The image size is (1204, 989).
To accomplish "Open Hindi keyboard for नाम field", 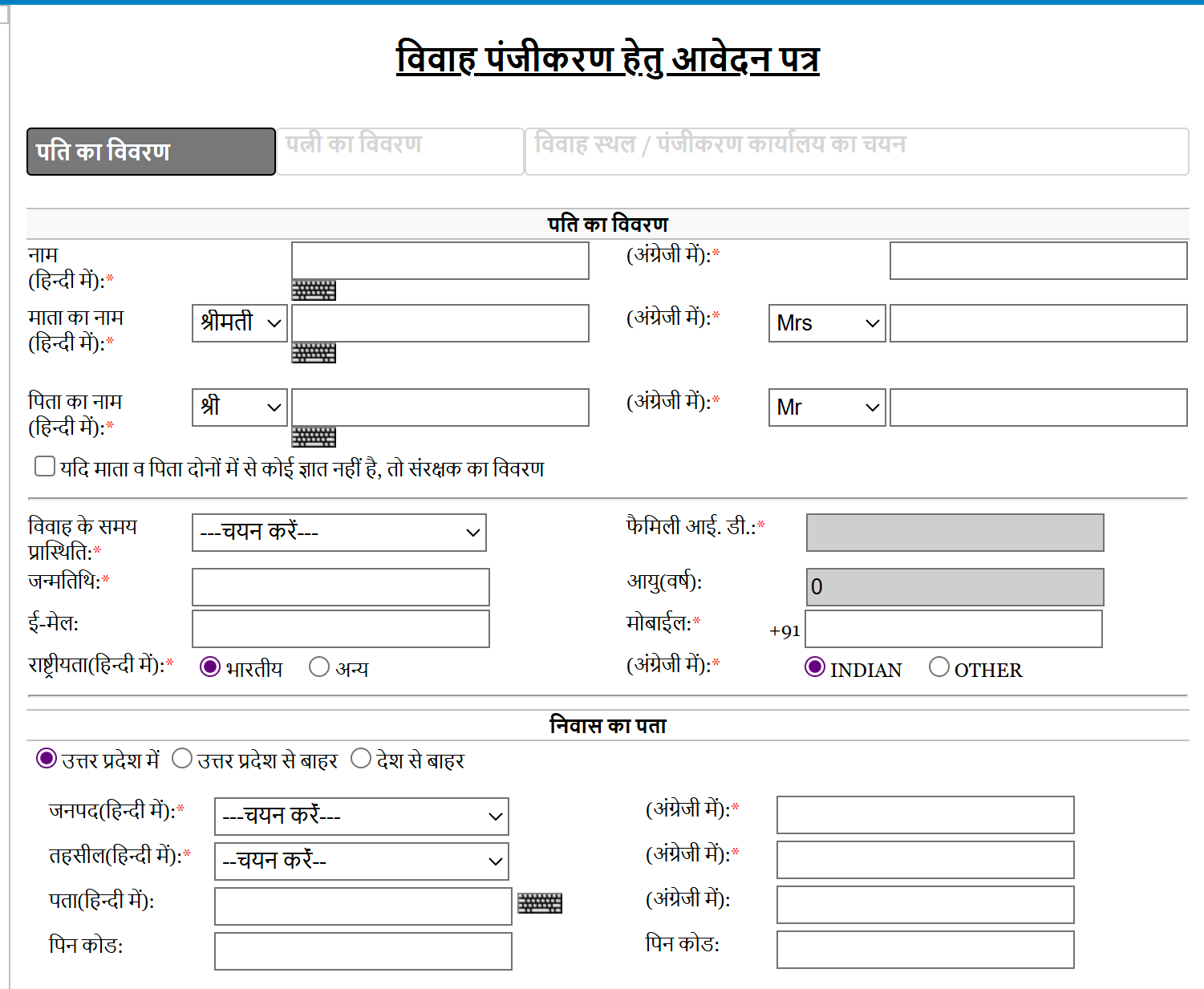I will pyautogui.click(x=314, y=290).
